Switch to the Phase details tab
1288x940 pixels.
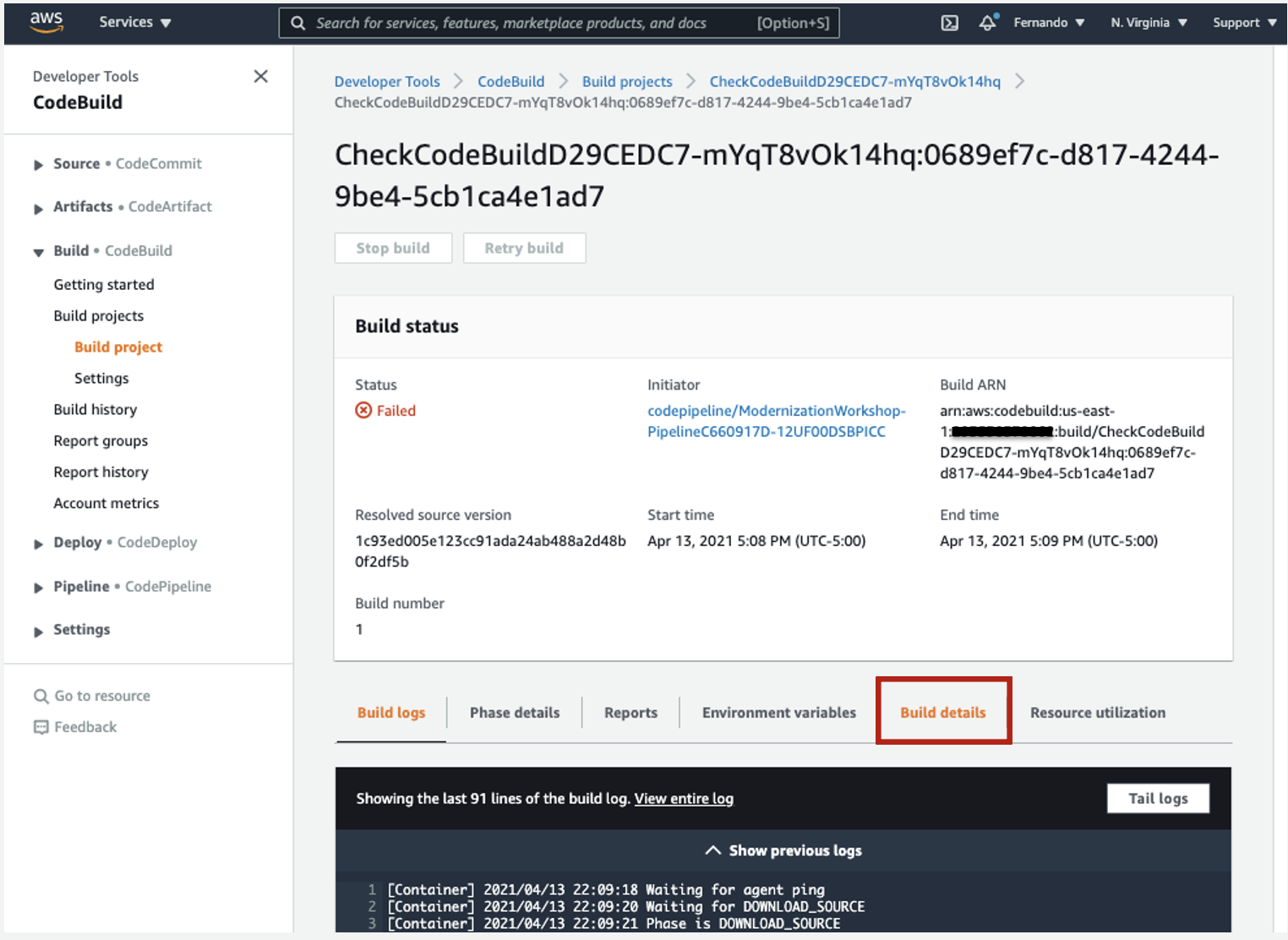(x=515, y=713)
